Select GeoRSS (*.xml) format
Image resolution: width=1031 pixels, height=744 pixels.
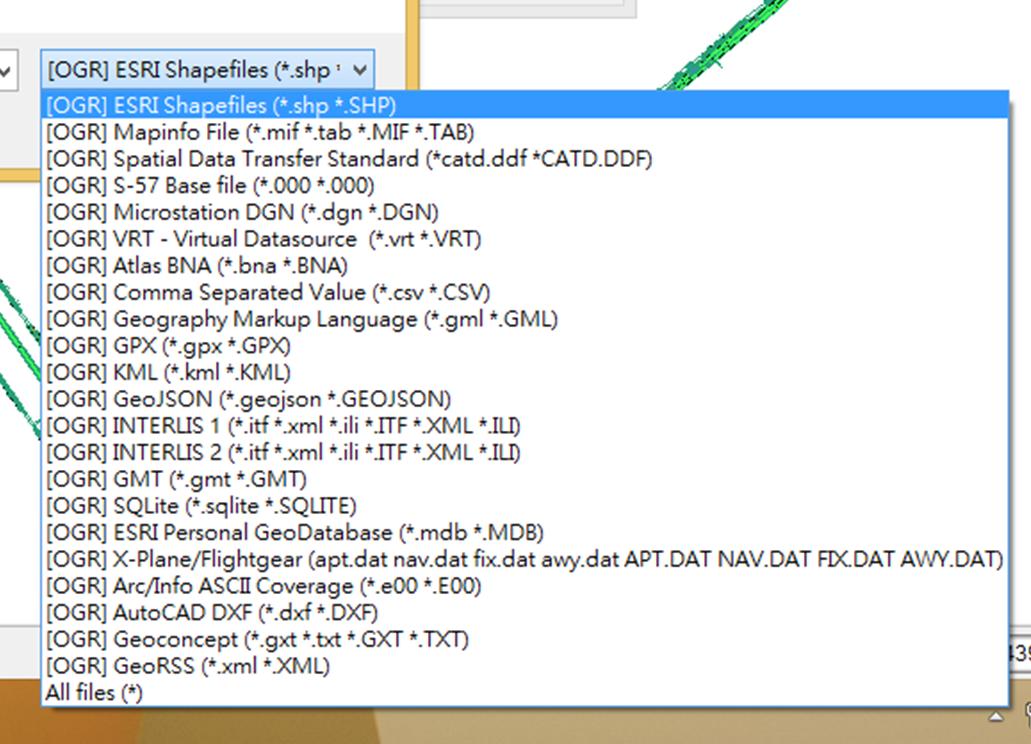[525, 666]
